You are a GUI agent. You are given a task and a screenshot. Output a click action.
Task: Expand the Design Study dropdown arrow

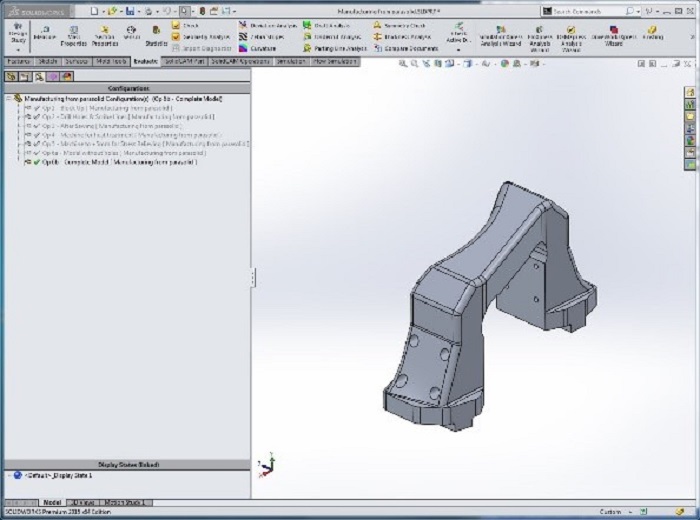pos(17,49)
